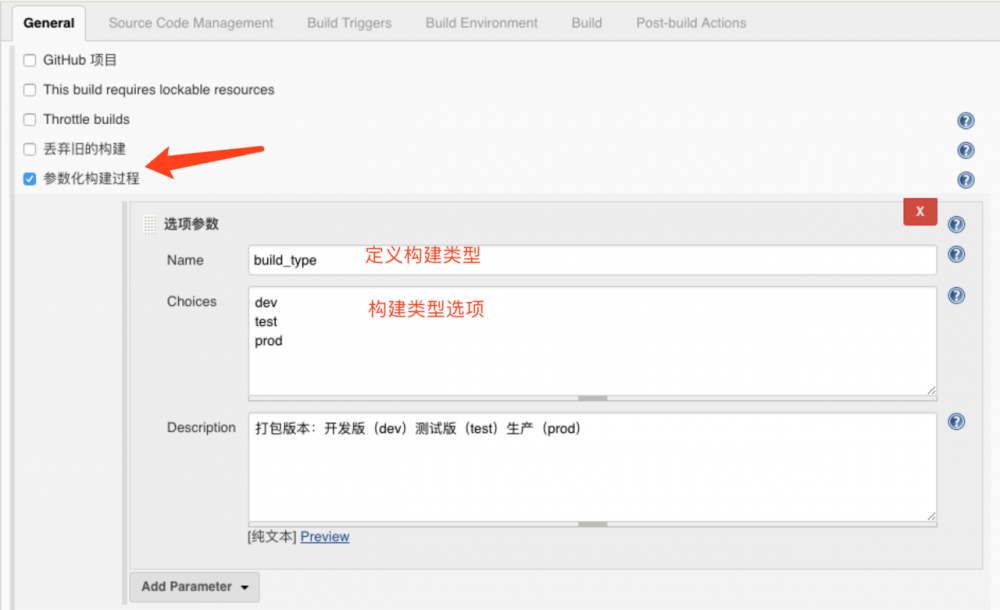Enable the GitHub 项目 checkbox
The width and height of the screenshot is (1000, 610).
point(29,60)
